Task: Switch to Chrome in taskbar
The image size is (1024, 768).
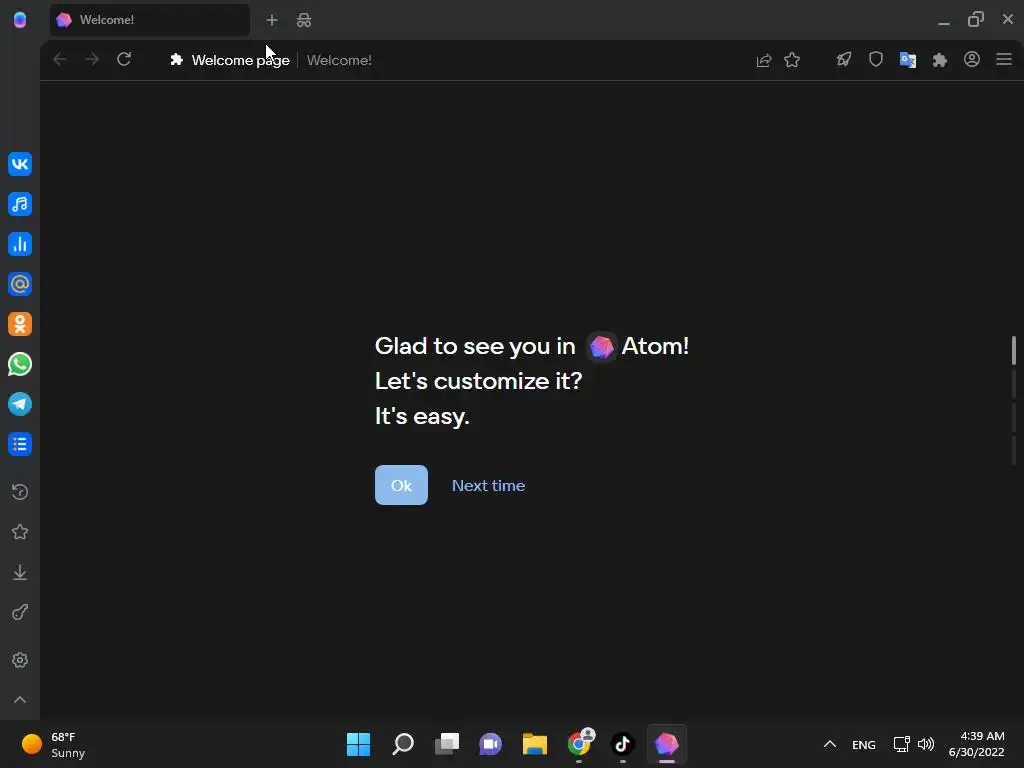Action: 579,744
